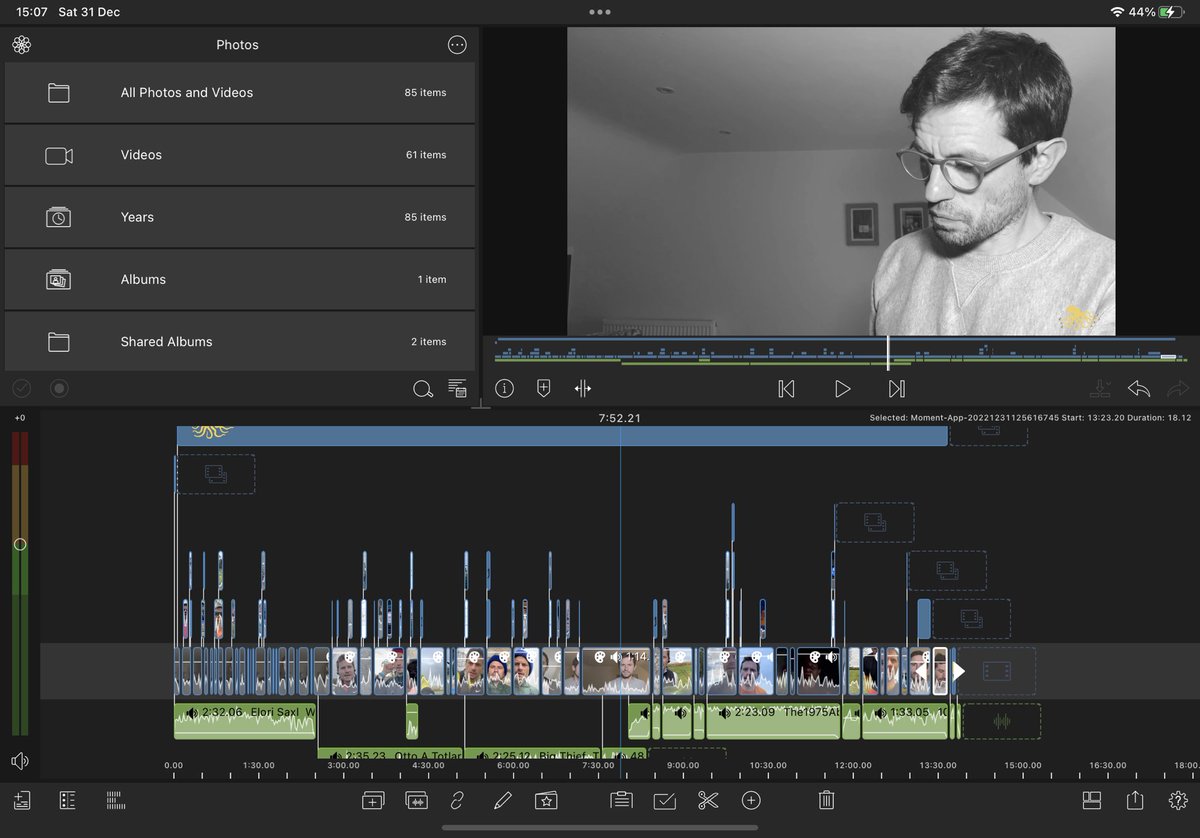Select the 1:33.05 audio clip
The height and width of the screenshot is (838, 1200).
904,721
